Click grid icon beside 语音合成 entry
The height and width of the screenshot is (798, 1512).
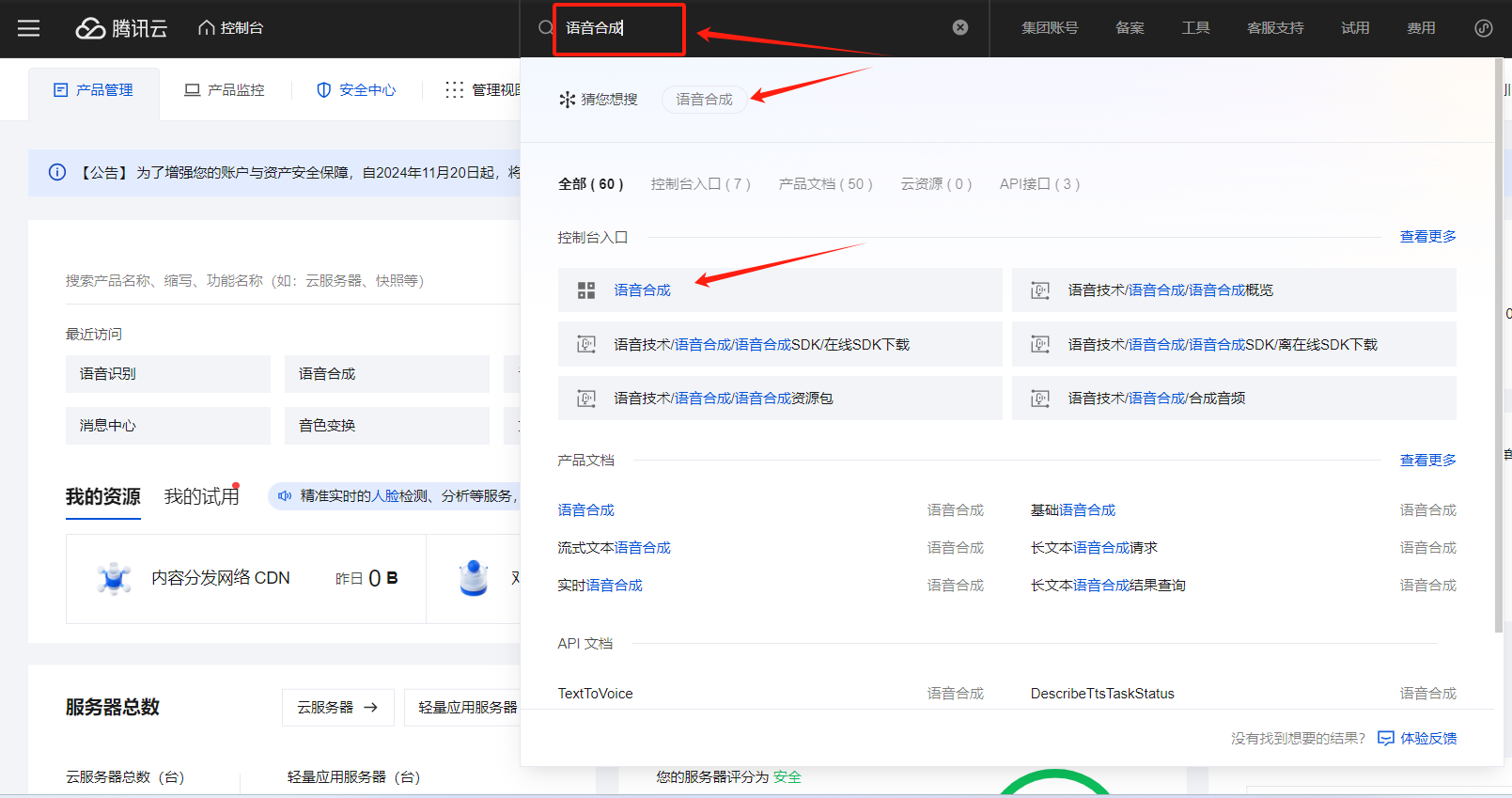(586, 290)
